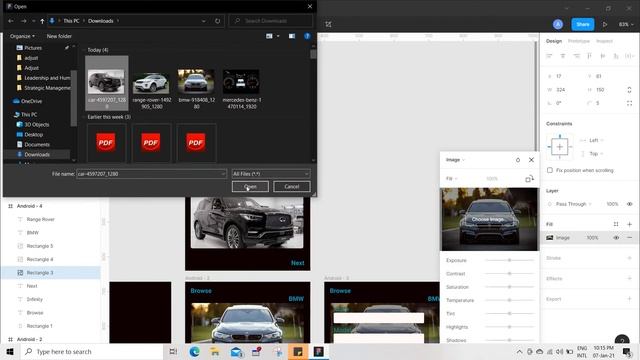Open independent corner radius settings
The width and height of the screenshot is (640, 360).
629,103
